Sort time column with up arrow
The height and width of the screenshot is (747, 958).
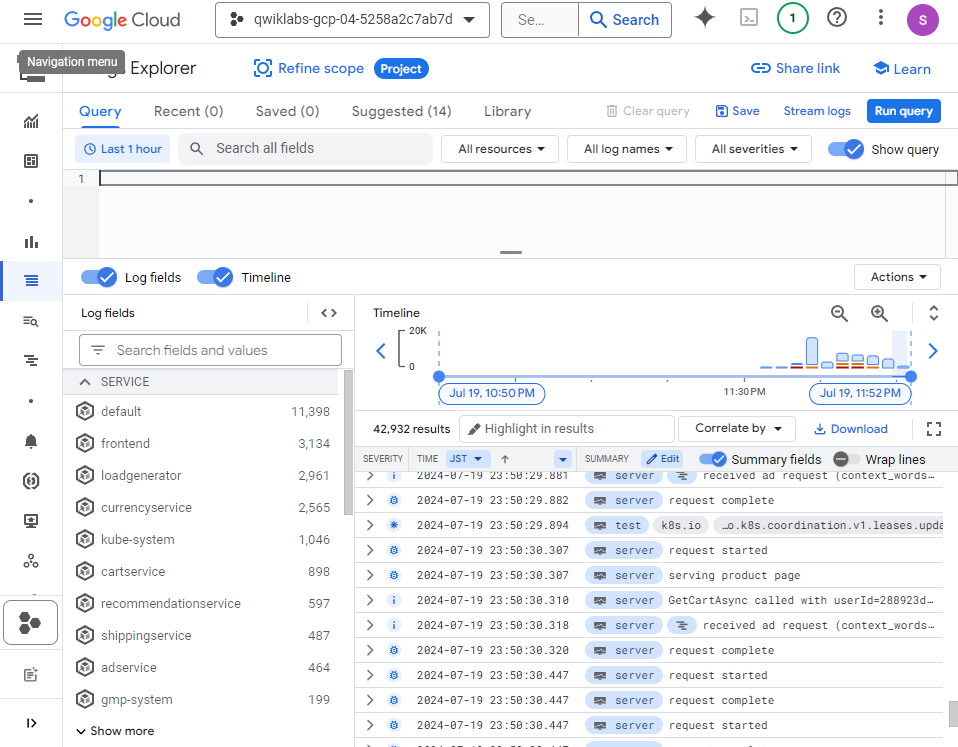point(505,459)
